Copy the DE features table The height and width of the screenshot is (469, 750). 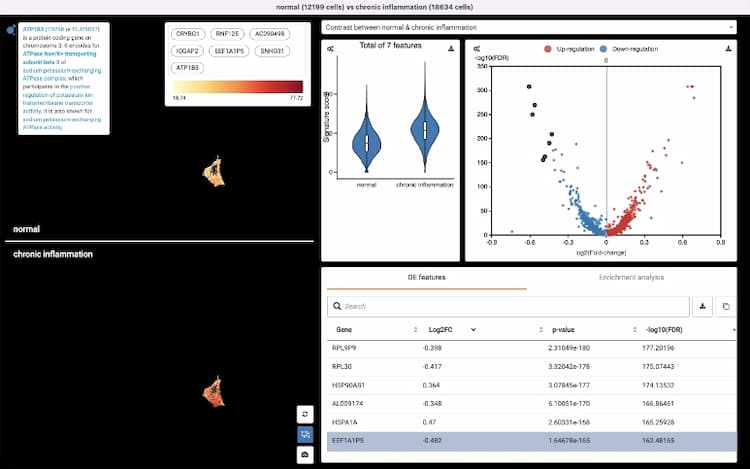pyautogui.click(x=727, y=306)
